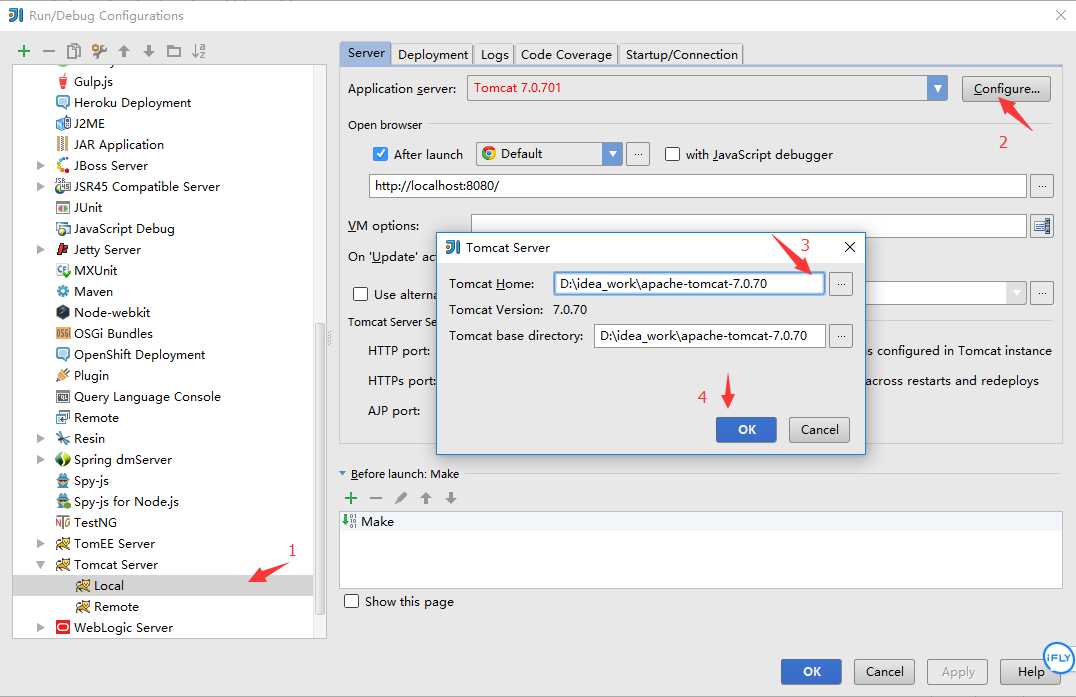Select Plugin configuration type
1076x697 pixels.
click(91, 376)
